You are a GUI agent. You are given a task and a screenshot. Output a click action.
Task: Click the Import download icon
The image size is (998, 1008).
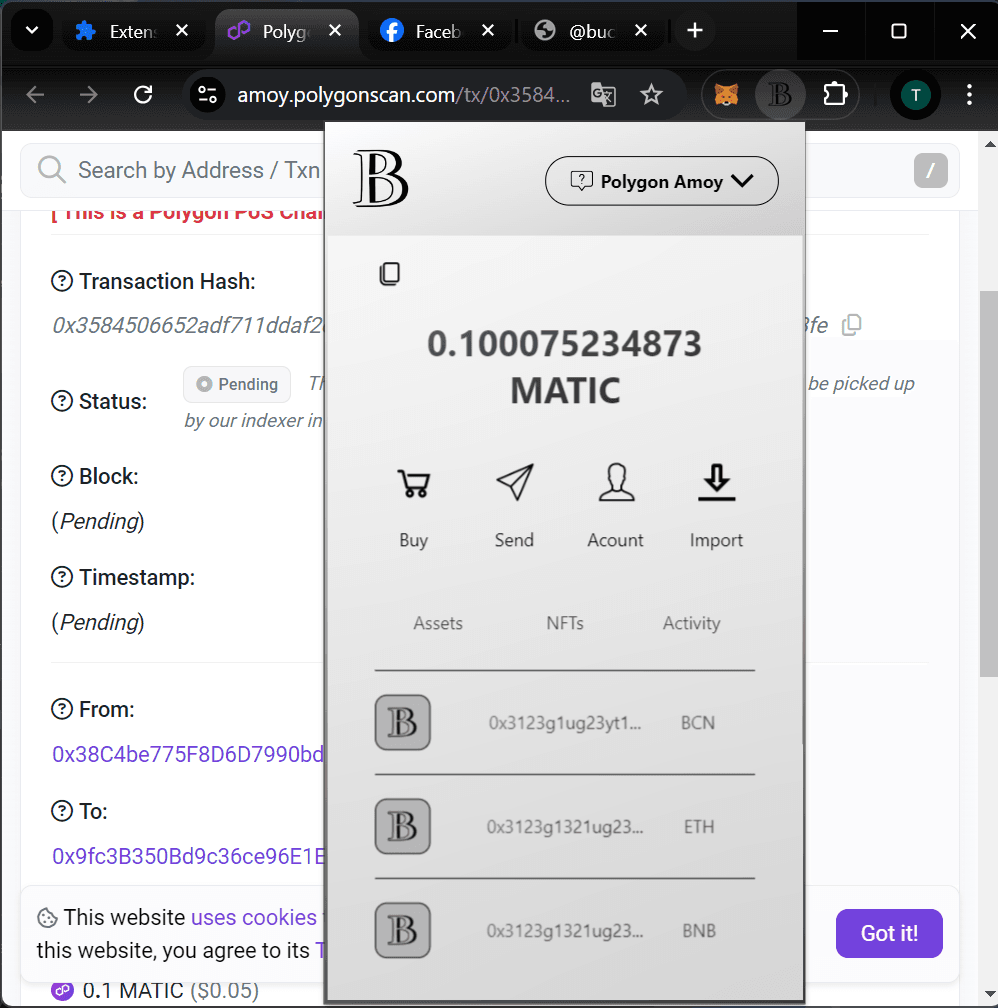pyautogui.click(x=716, y=482)
